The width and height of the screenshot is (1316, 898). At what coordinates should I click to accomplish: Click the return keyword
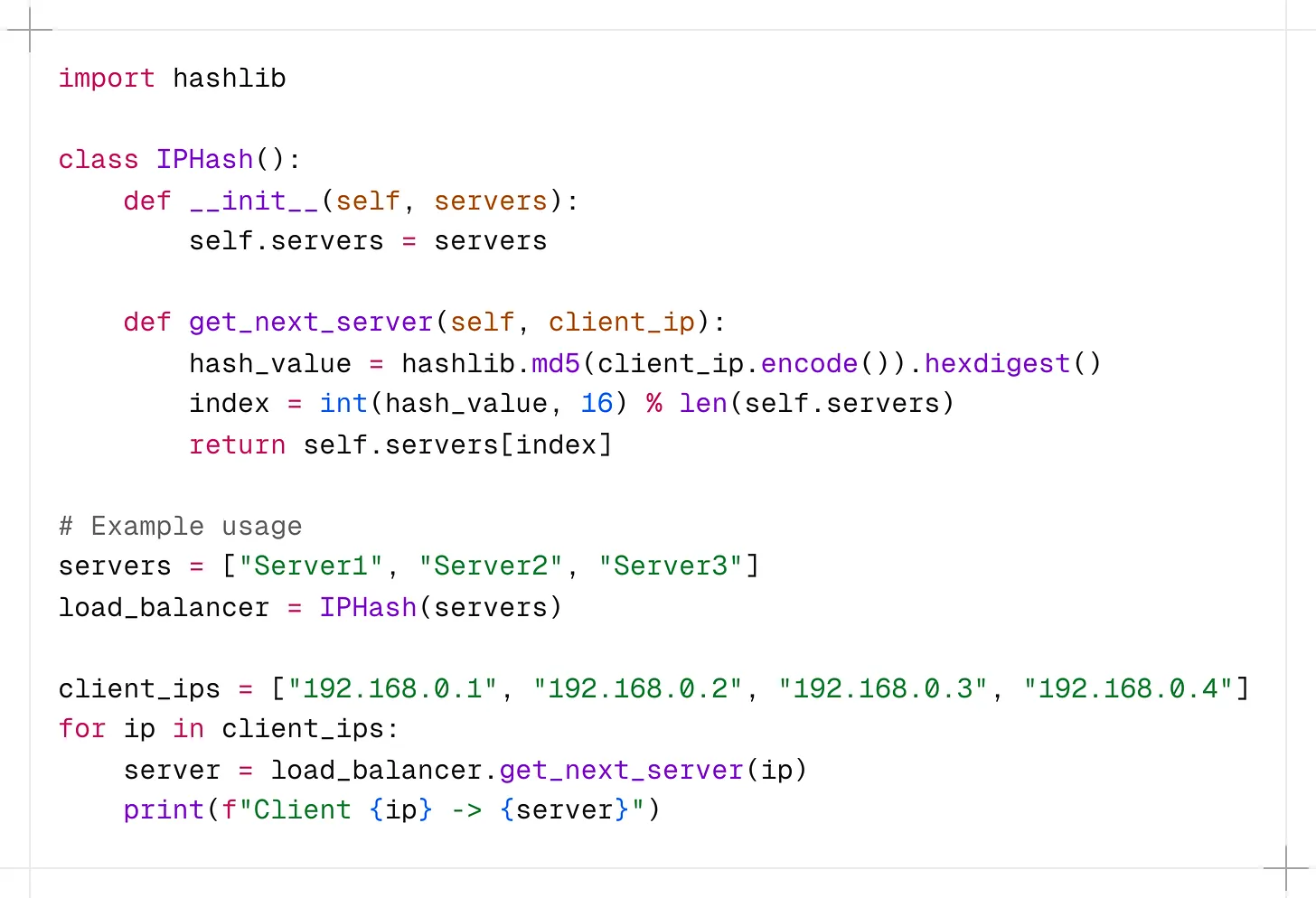coord(238,444)
